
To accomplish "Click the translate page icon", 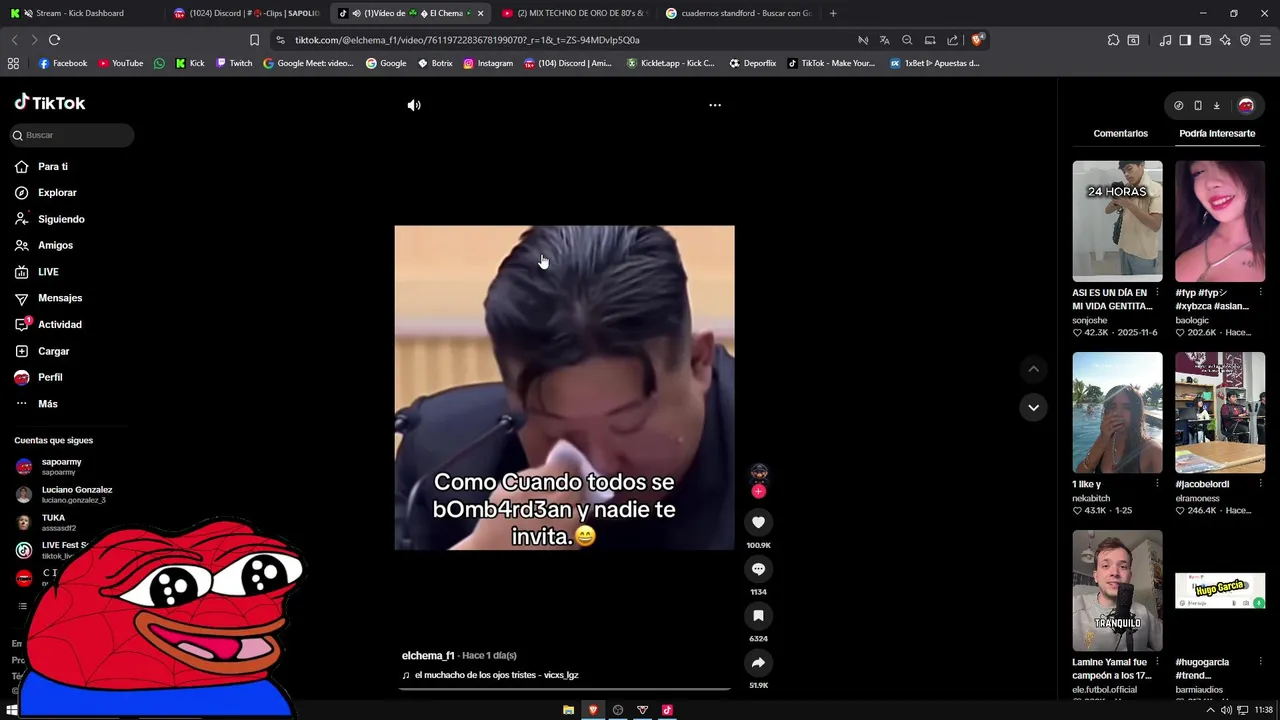I will (884, 40).
